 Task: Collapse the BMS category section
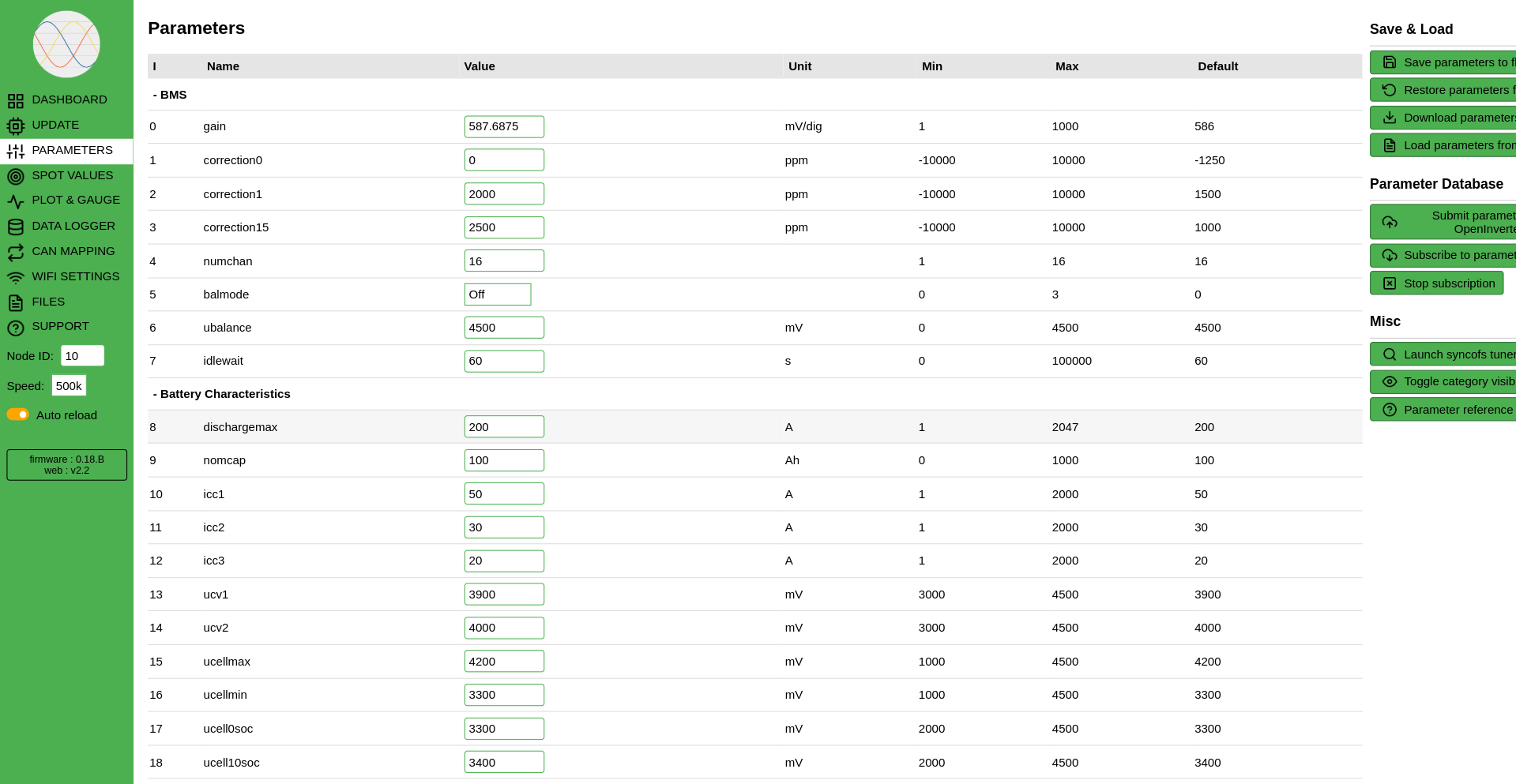click(x=170, y=95)
